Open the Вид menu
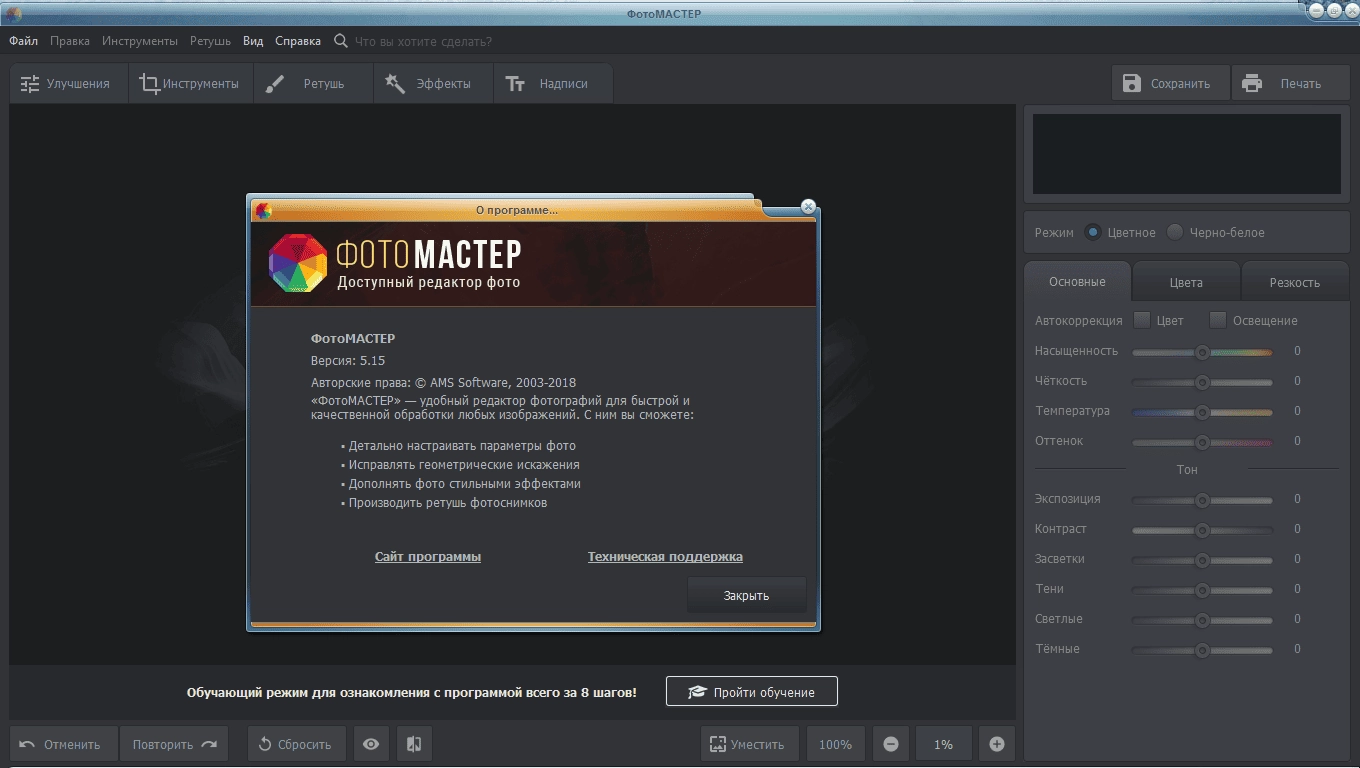This screenshot has width=1360, height=768. coord(253,41)
